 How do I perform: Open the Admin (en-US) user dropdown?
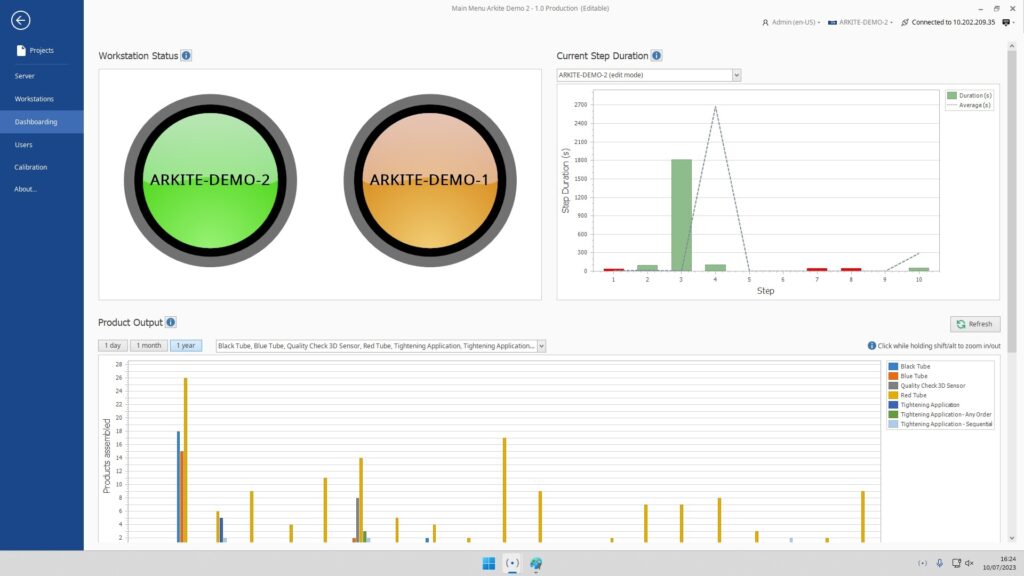[x=791, y=22]
